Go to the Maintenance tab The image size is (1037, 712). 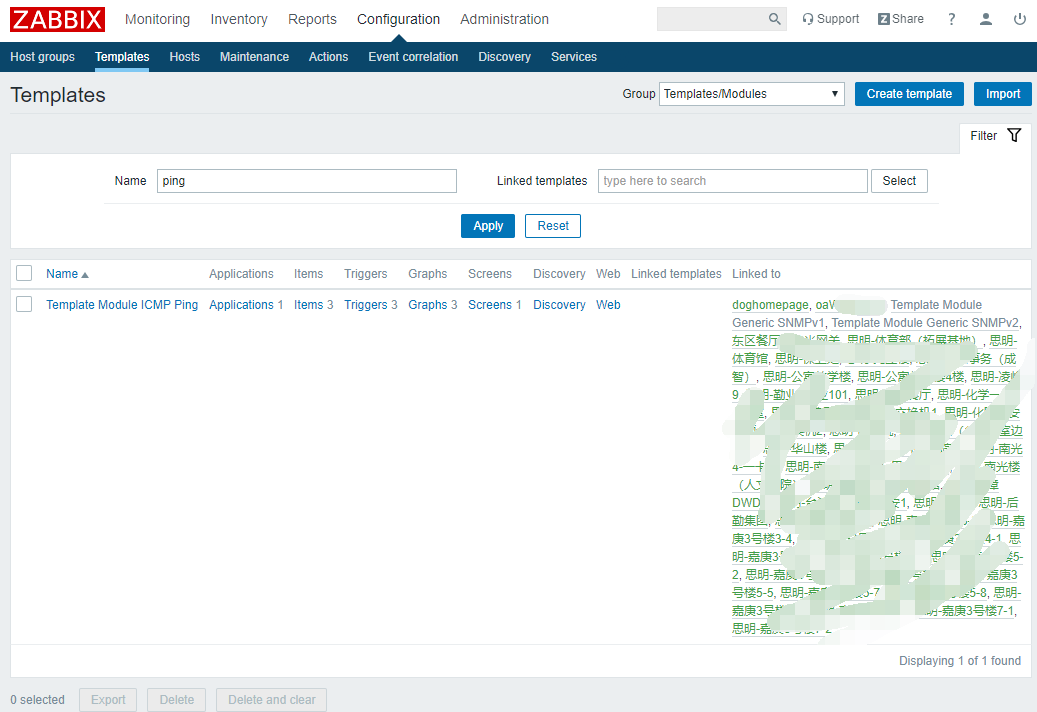point(254,57)
